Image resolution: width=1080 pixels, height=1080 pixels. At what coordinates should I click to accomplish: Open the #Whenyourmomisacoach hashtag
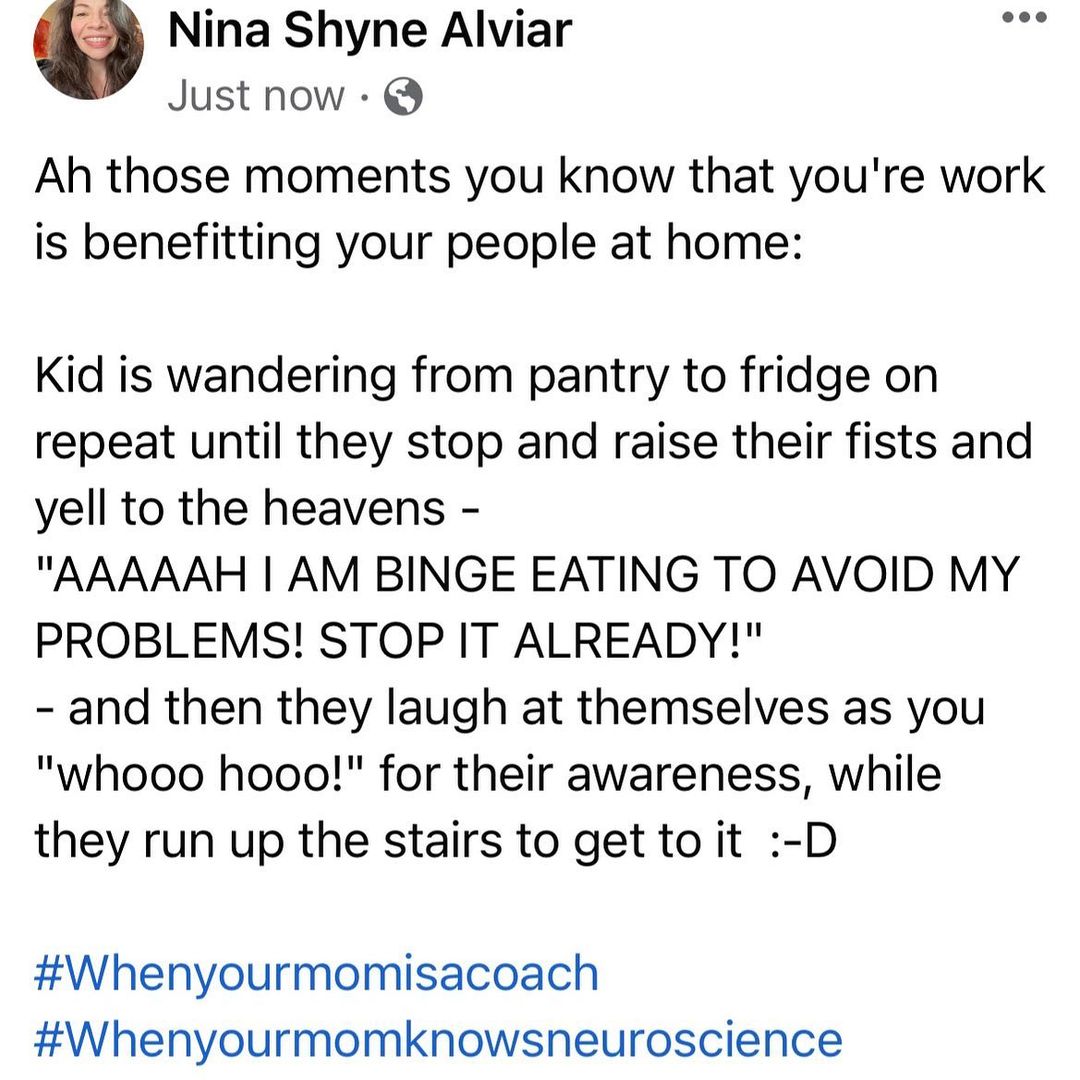point(316,973)
